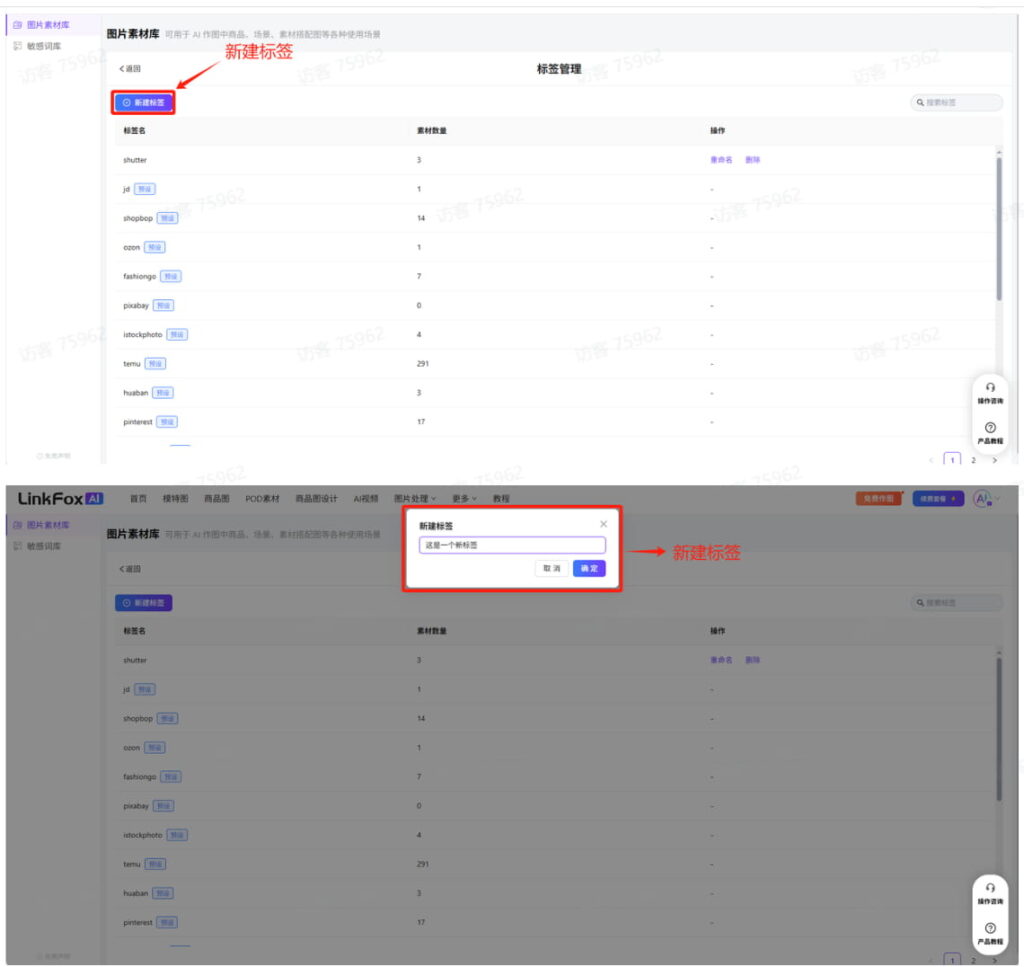
Task: Click the tag list scrollbar in the upper screenshot
Action: click(x=998, y=230)
